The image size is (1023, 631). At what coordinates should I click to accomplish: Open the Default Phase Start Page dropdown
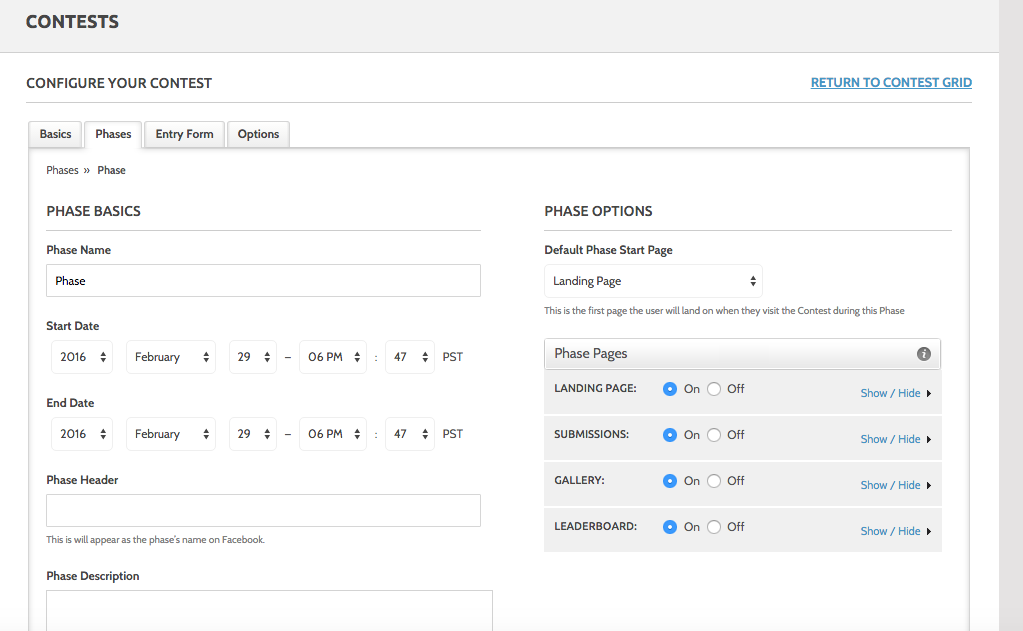653,281
